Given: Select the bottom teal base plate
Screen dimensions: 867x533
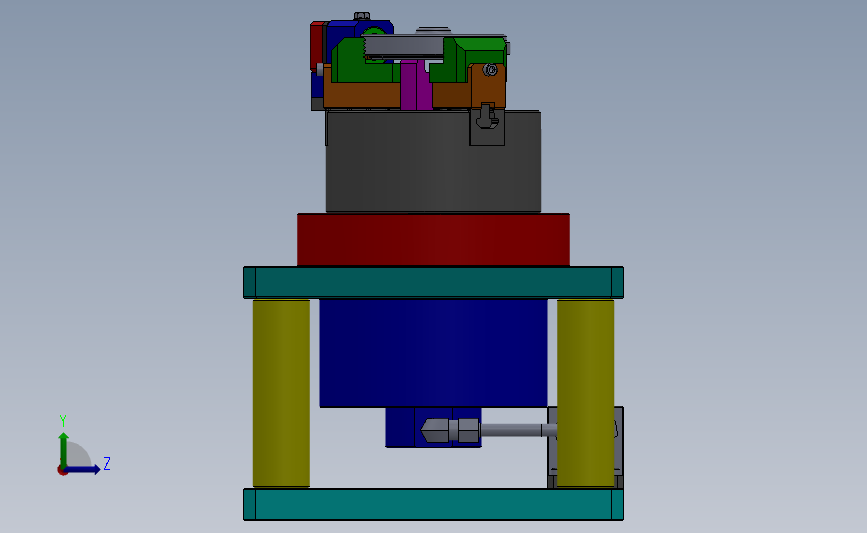Looking at the screenshot, I should pyautogui.click(x=434, y=504).
